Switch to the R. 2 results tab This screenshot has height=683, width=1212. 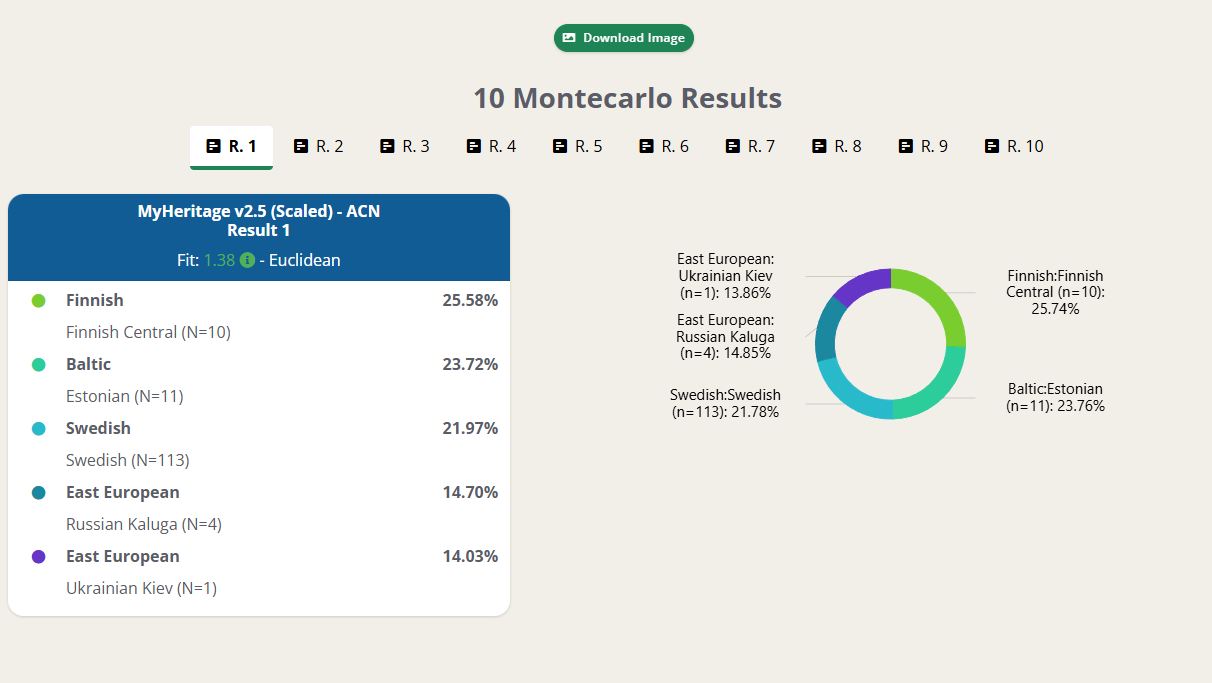318,146
